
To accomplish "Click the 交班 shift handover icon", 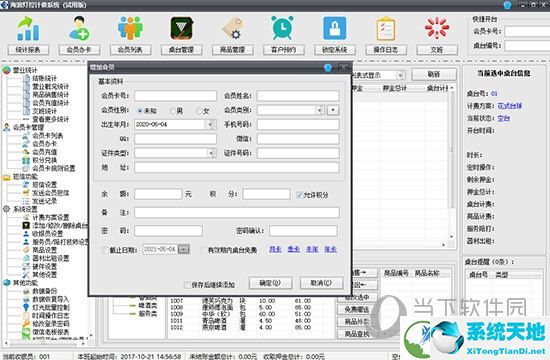I will coord(437,28).
